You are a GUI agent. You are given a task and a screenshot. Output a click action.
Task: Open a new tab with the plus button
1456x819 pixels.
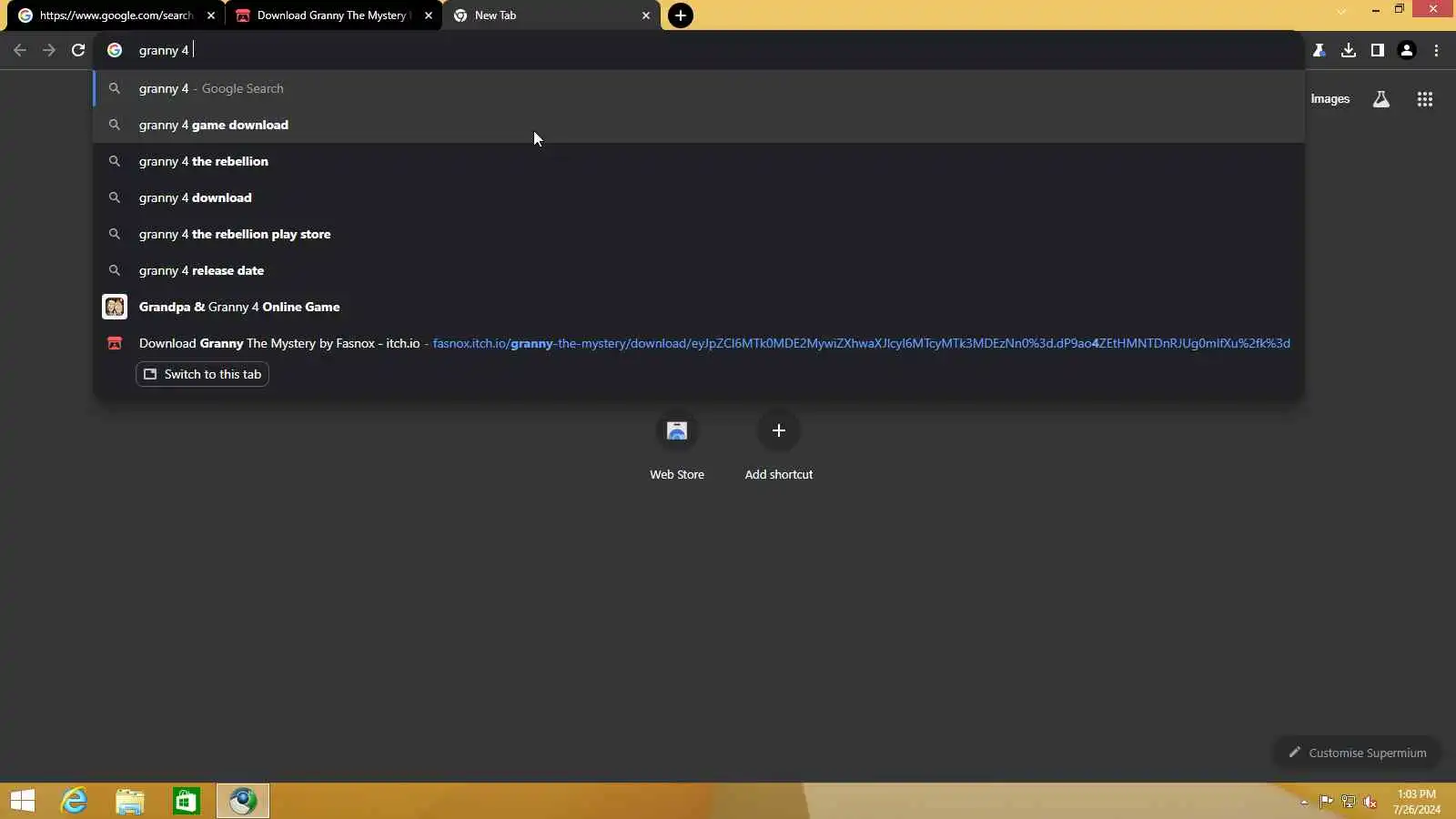pos(681,15)
